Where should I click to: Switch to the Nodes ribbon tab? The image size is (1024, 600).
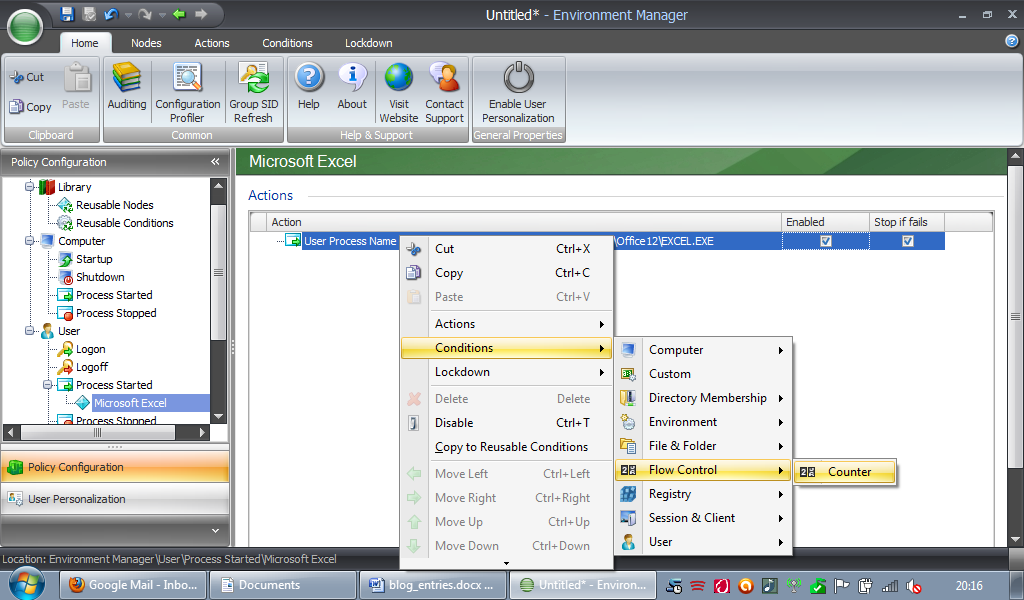[x=146, y=43]
